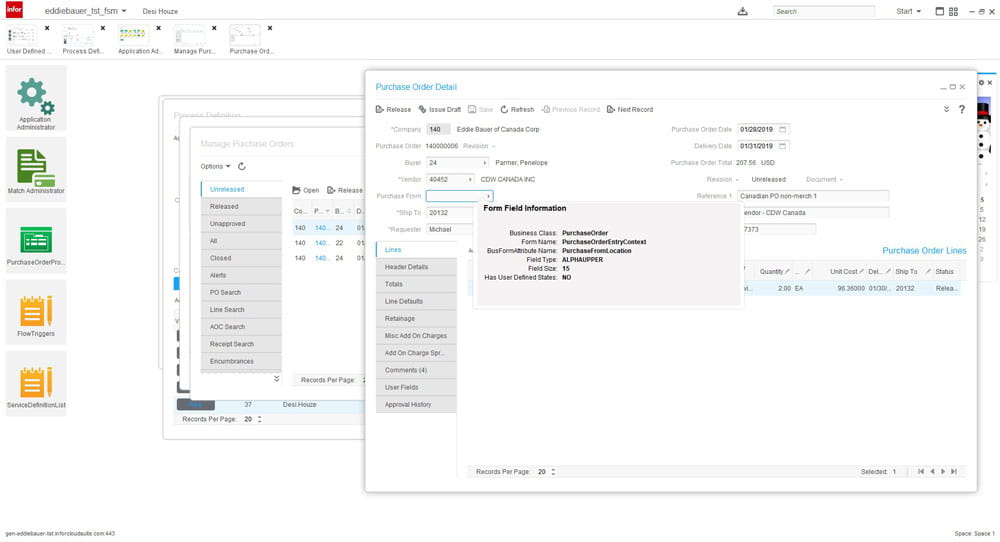This screenshot has height=542, width=1000.
Task: Select the User Fields tab
Action: pos(416,388)
